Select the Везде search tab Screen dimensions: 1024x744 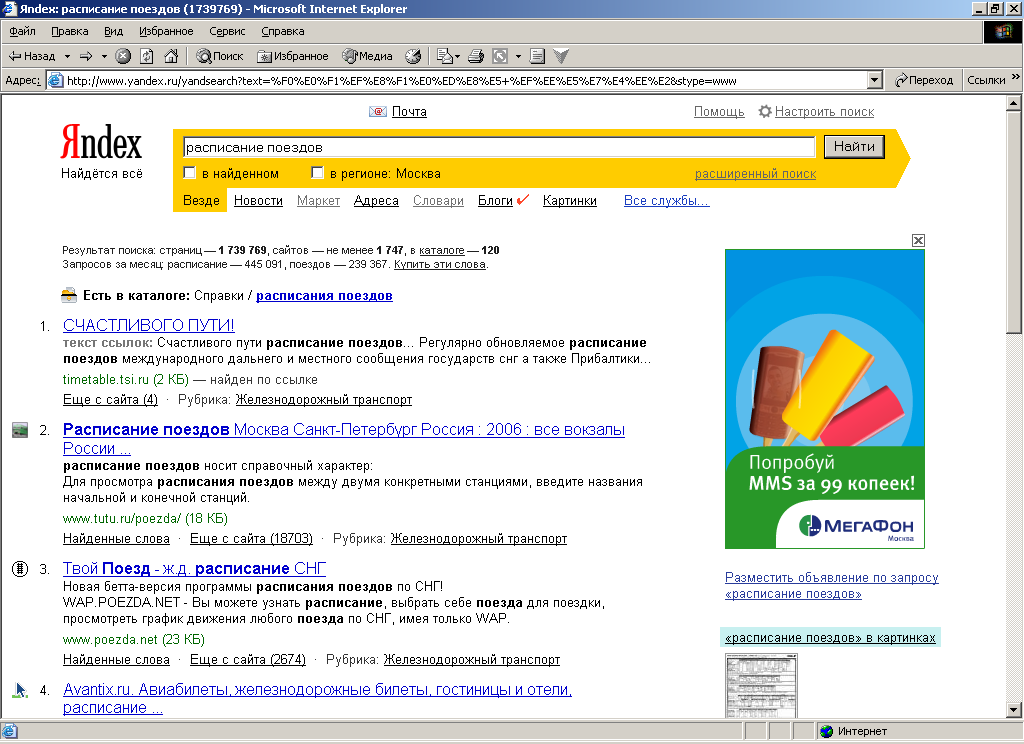pos(201,201)
